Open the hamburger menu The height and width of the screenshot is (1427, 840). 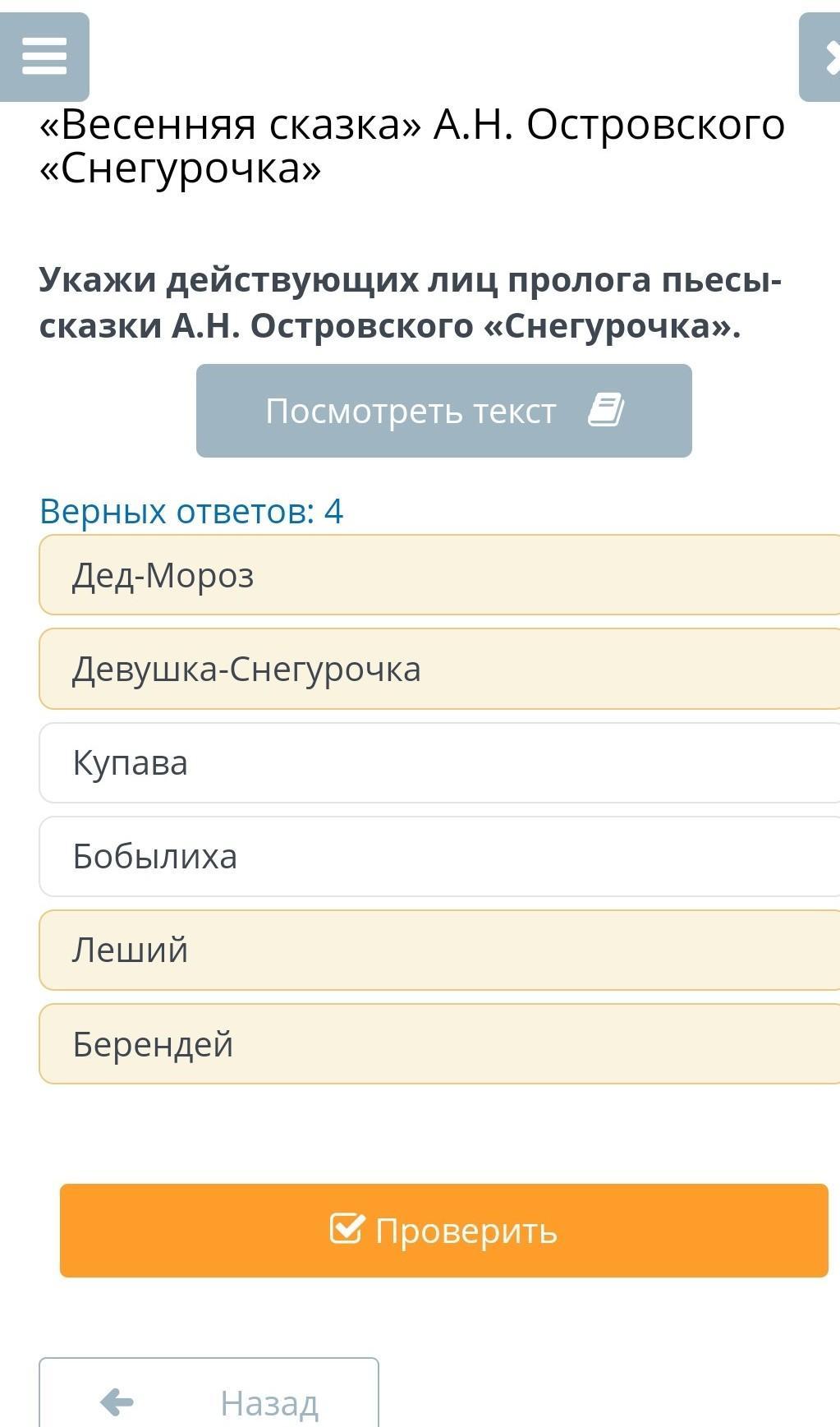tap(44, 57)
